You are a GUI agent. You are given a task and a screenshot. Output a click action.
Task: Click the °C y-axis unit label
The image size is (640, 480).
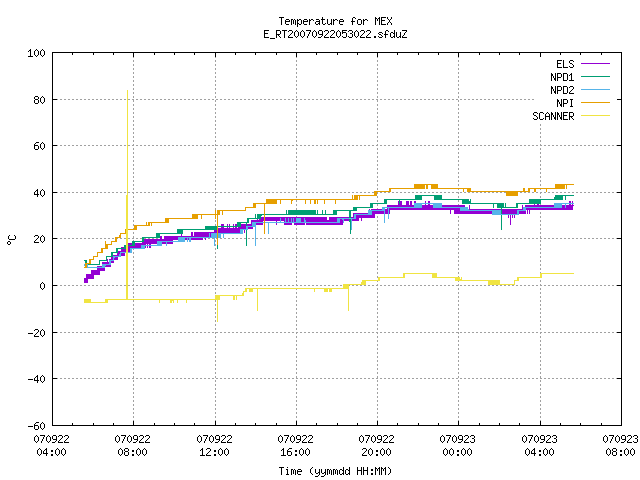coord(11,240)
